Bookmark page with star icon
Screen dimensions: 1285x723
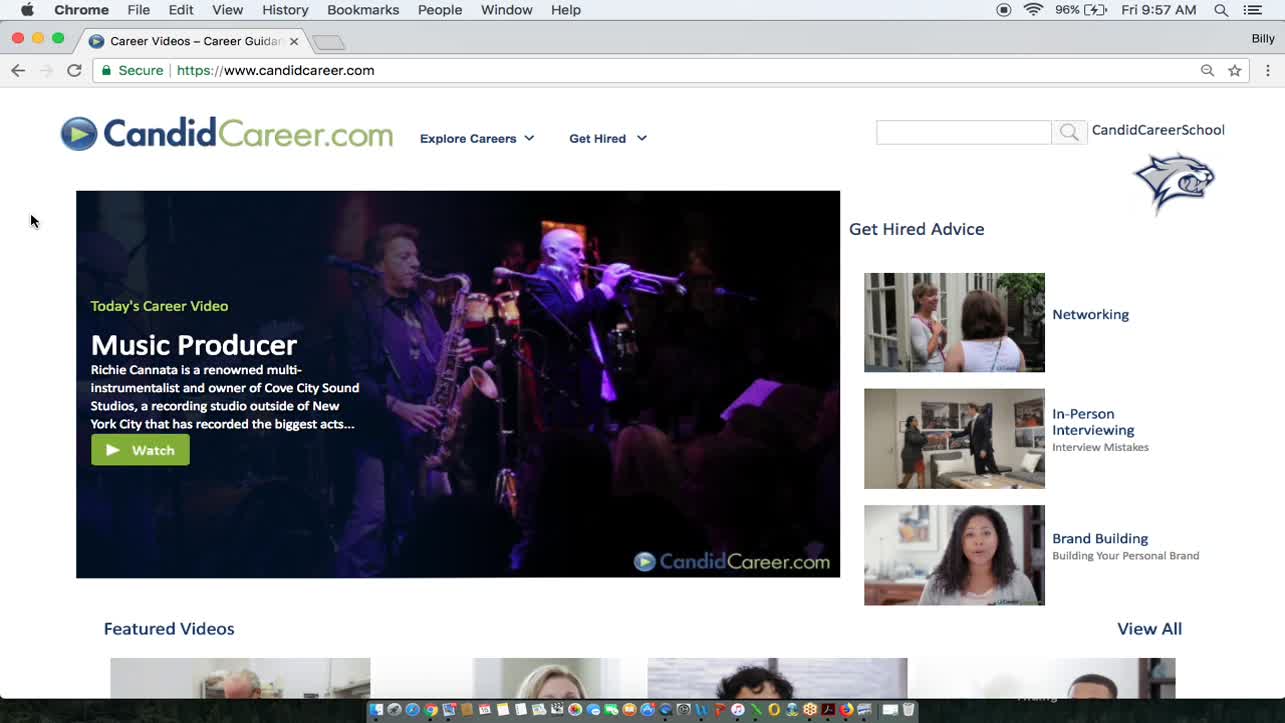tap(1235, 70)
